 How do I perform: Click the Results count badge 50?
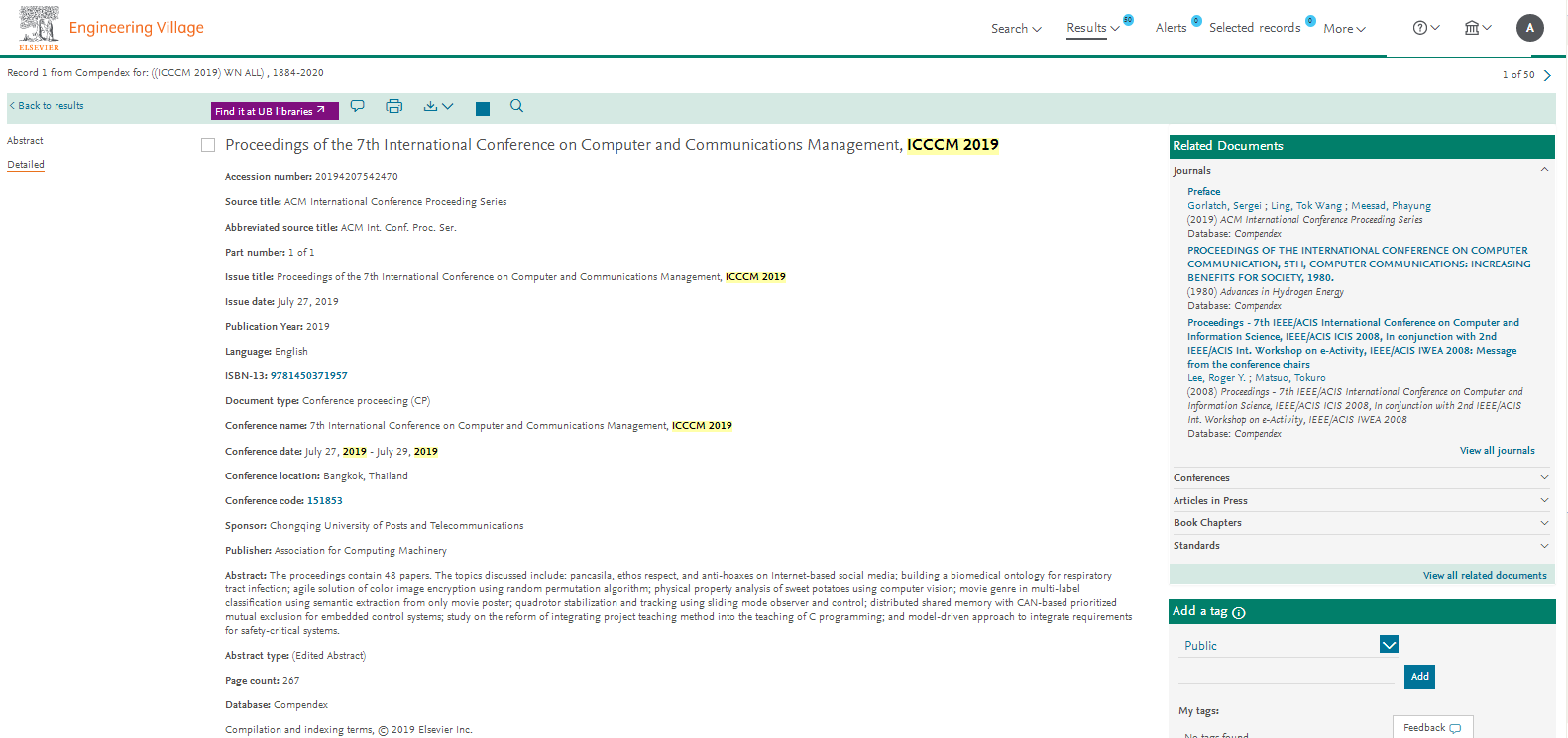pos(1128,20)
